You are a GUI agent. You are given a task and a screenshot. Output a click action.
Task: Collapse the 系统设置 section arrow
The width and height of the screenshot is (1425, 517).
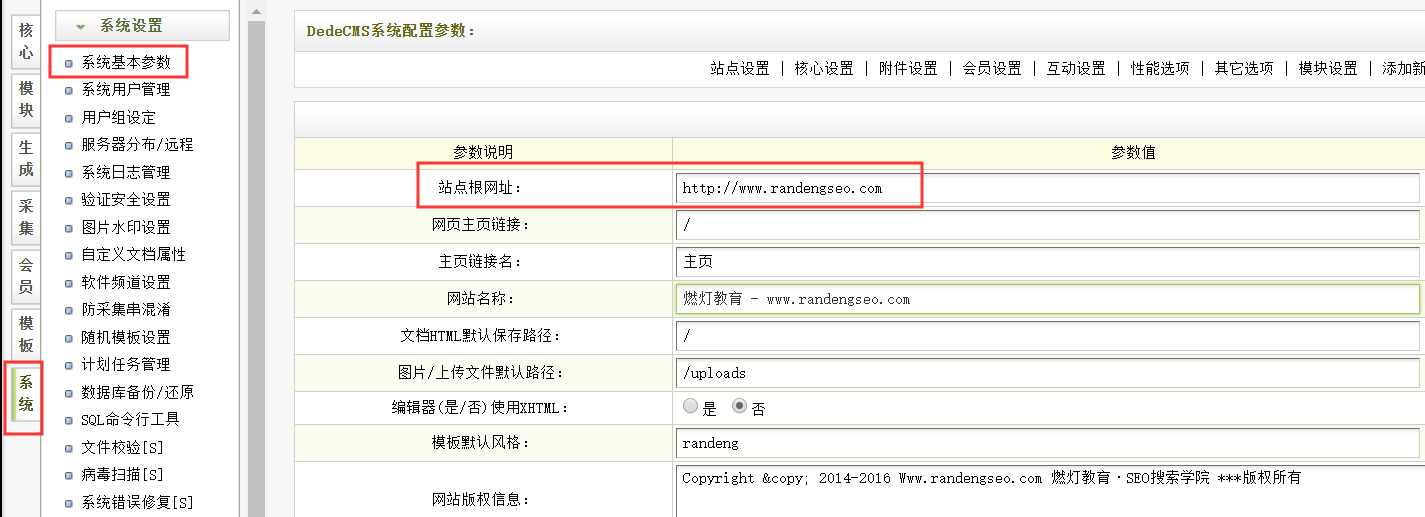[x=80, y=26]
